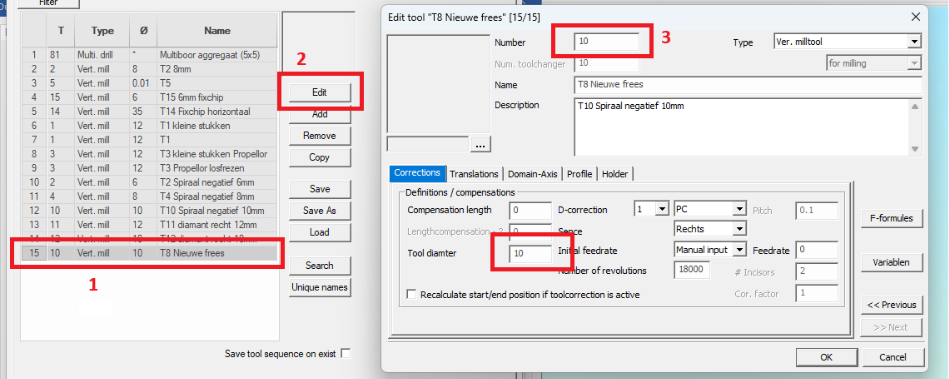
Task: Switch to the Translations tab
Action: (x=474, y=174)
